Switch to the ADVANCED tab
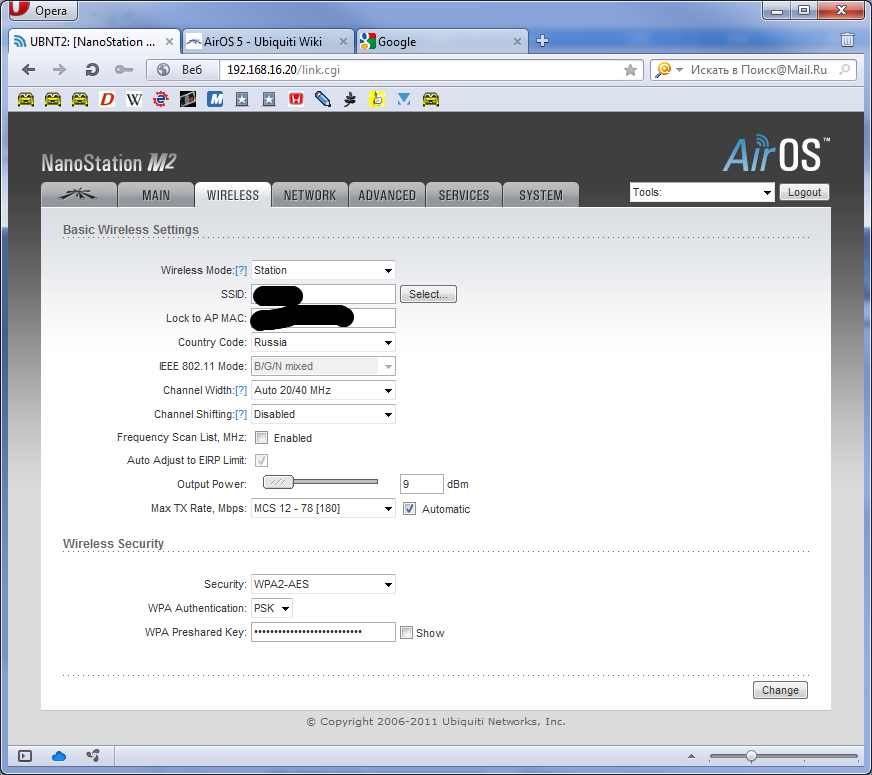Image resolution: width=872 pixels, height=775 pixels. point(387,195)
